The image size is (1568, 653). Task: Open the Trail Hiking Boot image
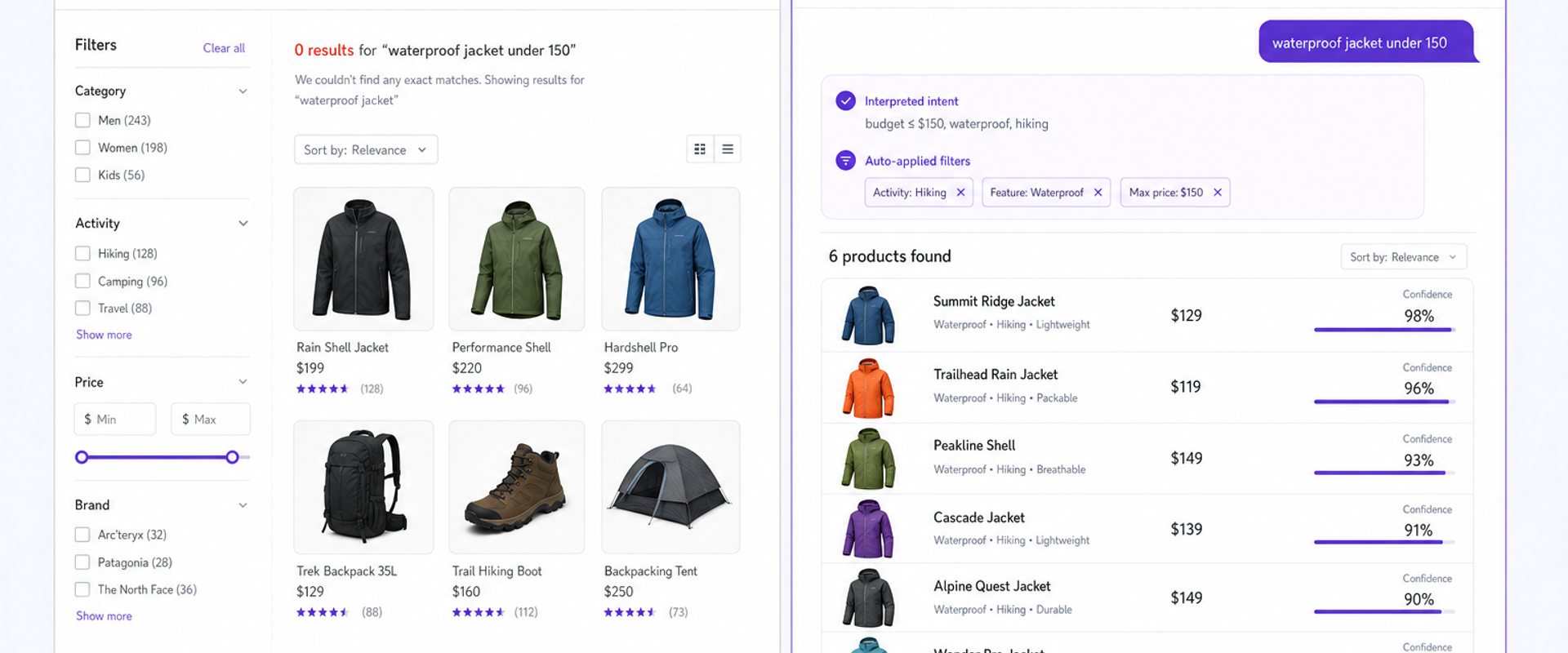coord(517,487)
